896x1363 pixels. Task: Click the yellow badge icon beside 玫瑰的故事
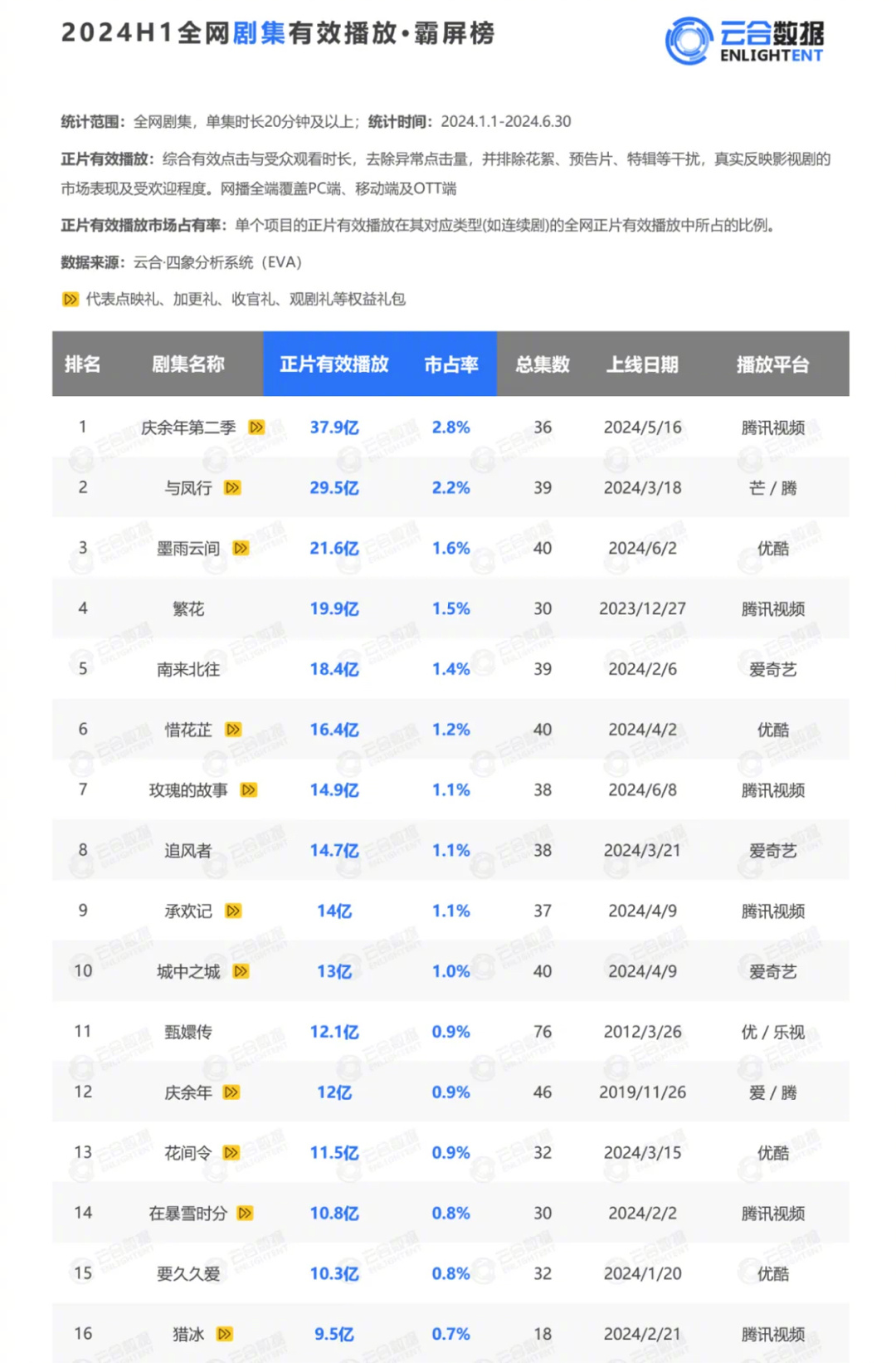pyautogui.click(x=248, y=790)
